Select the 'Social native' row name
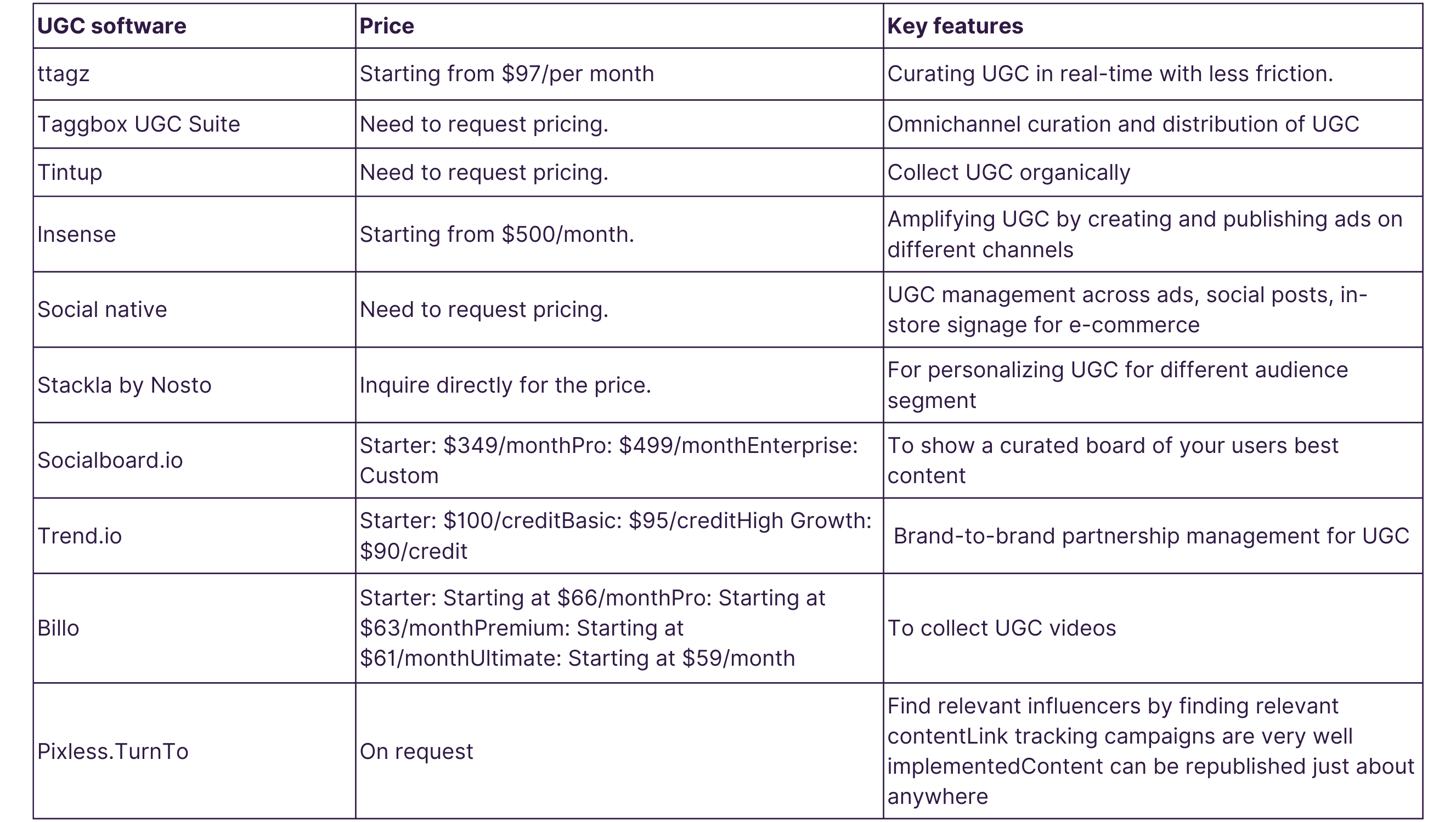1456x822 pixels. 101,310
